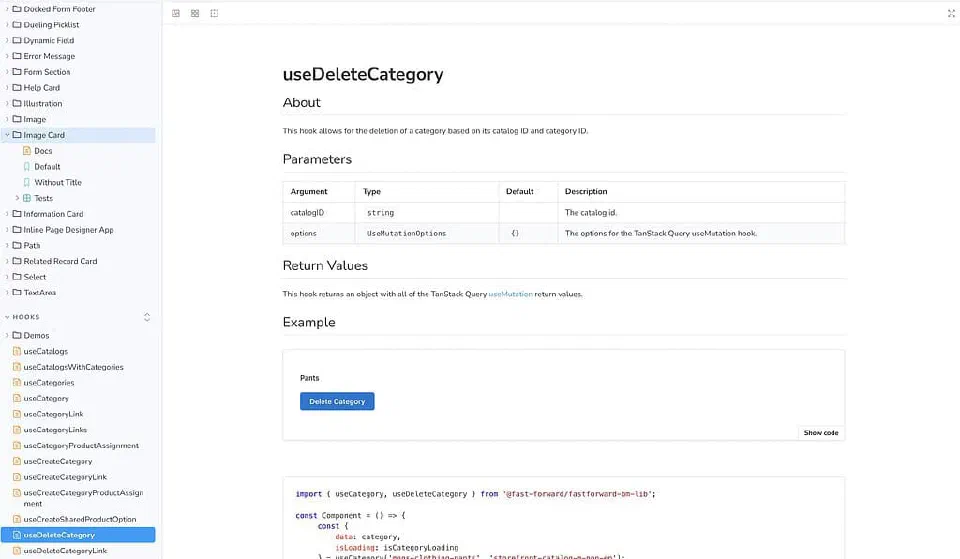
Task: Click the Delete Category button
Action: click(x=337, y=402)
